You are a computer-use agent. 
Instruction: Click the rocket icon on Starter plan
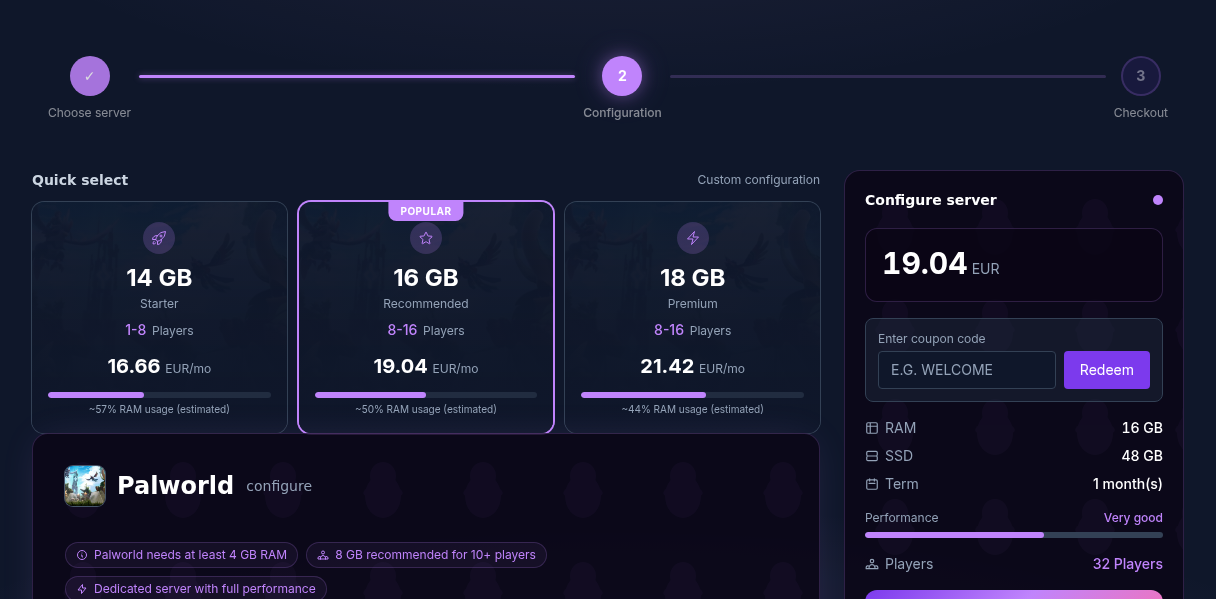(x=159, y=238)
